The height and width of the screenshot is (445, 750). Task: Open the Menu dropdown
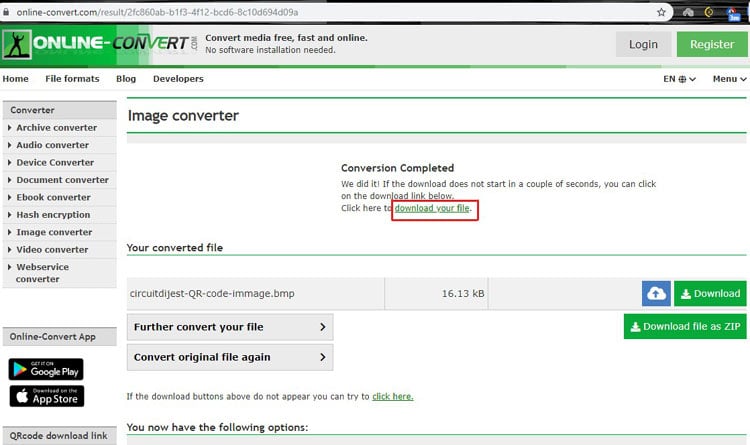730,79
